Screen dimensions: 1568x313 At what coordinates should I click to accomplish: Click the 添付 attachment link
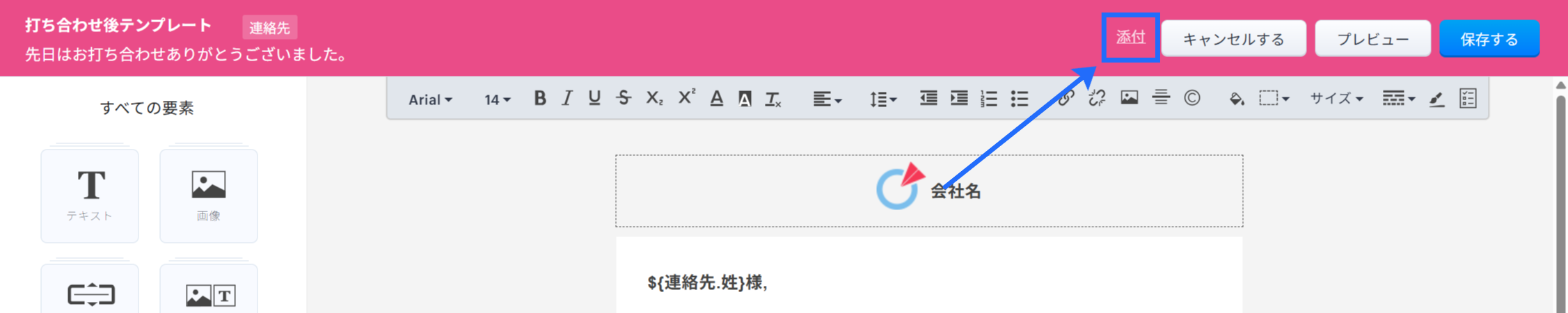point(1131,38)
